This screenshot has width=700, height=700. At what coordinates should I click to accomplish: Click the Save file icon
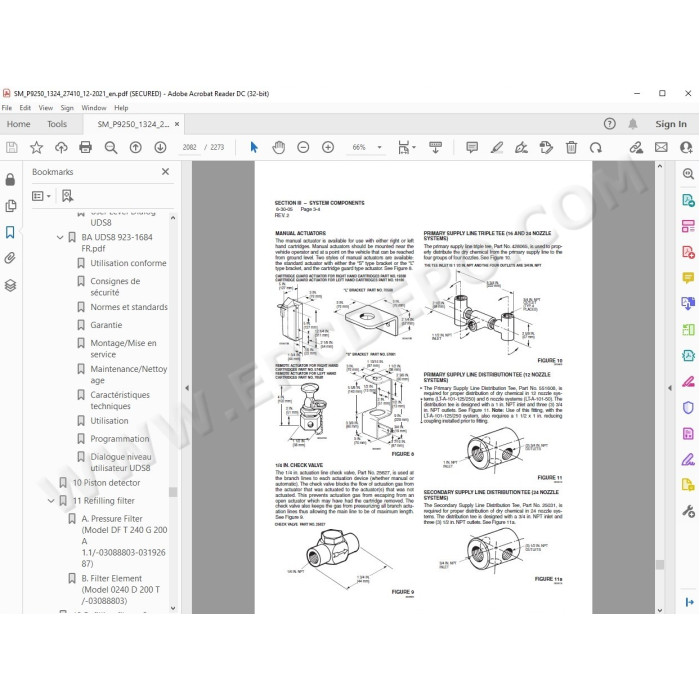(12, 147)
